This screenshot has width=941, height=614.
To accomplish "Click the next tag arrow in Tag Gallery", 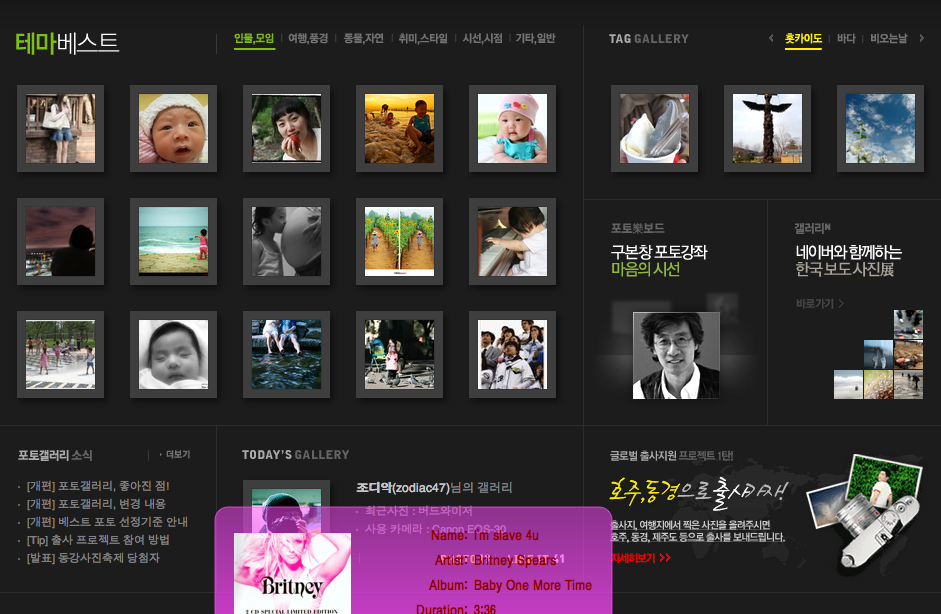I will [x=922, y=38].
